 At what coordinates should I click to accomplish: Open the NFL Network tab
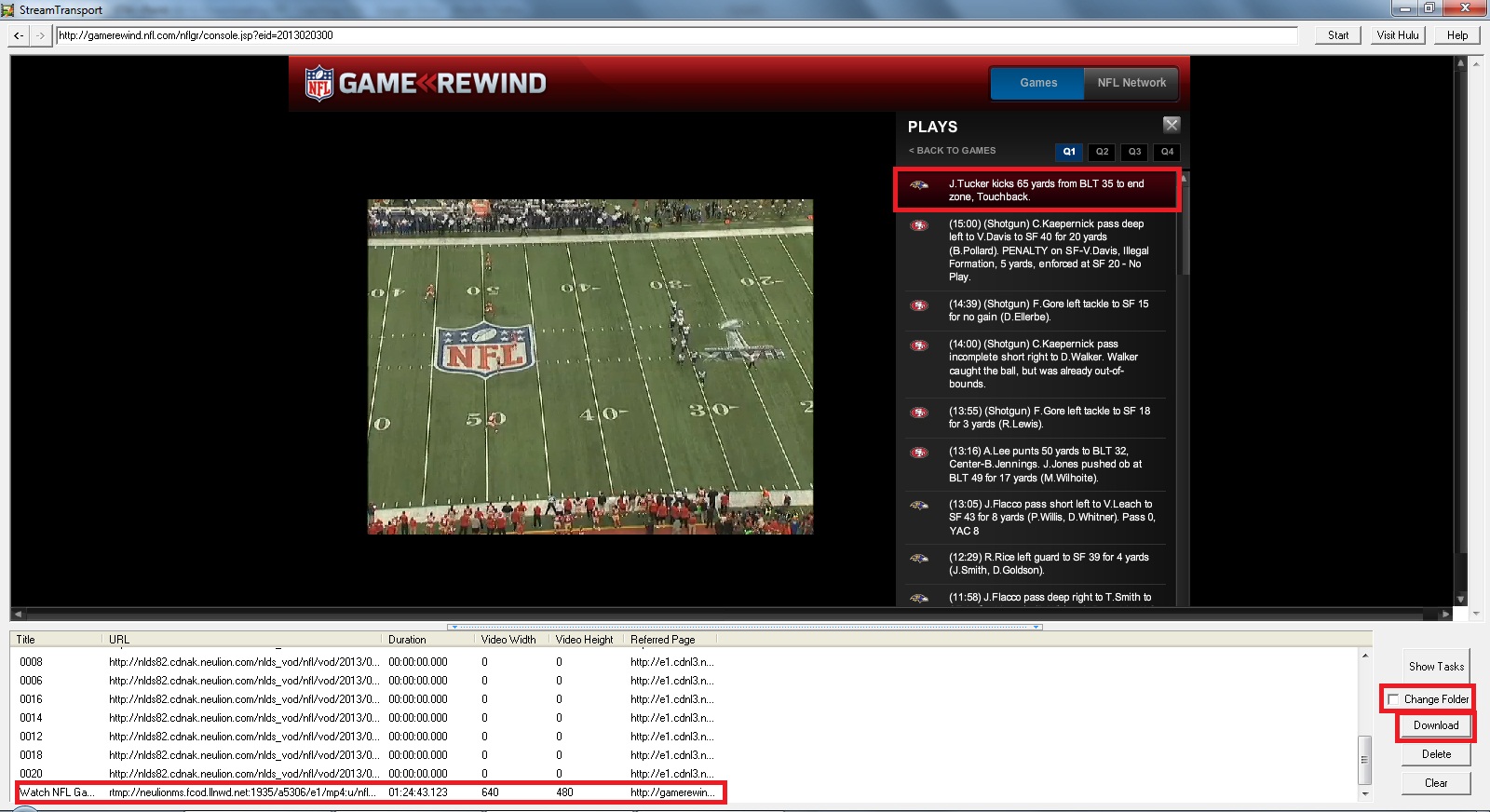pyautogui.click(x=1131, y=83)
